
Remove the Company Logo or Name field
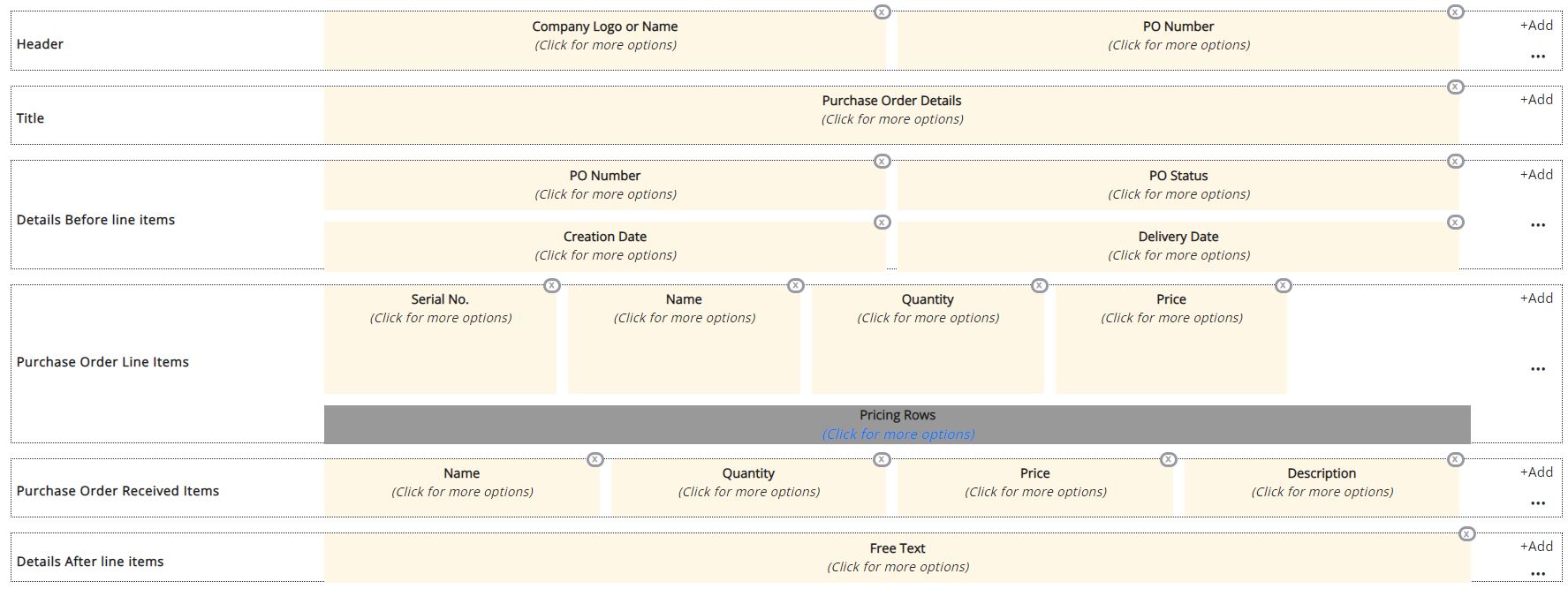(881, 12)
